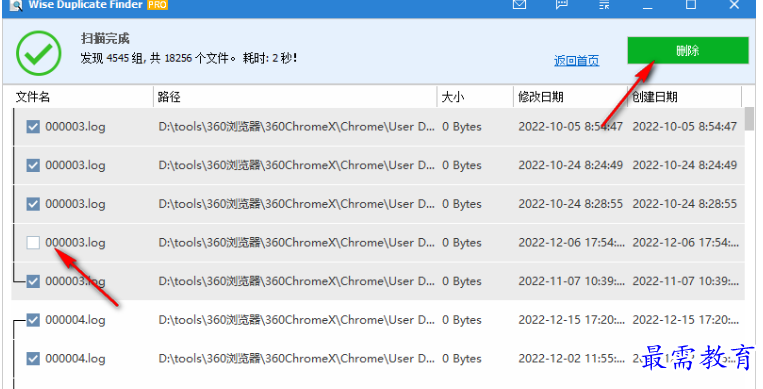Screen dimensions: 763x389
Task: Click the path cell in the 2022-10-05 row
Action: [296, 127]
